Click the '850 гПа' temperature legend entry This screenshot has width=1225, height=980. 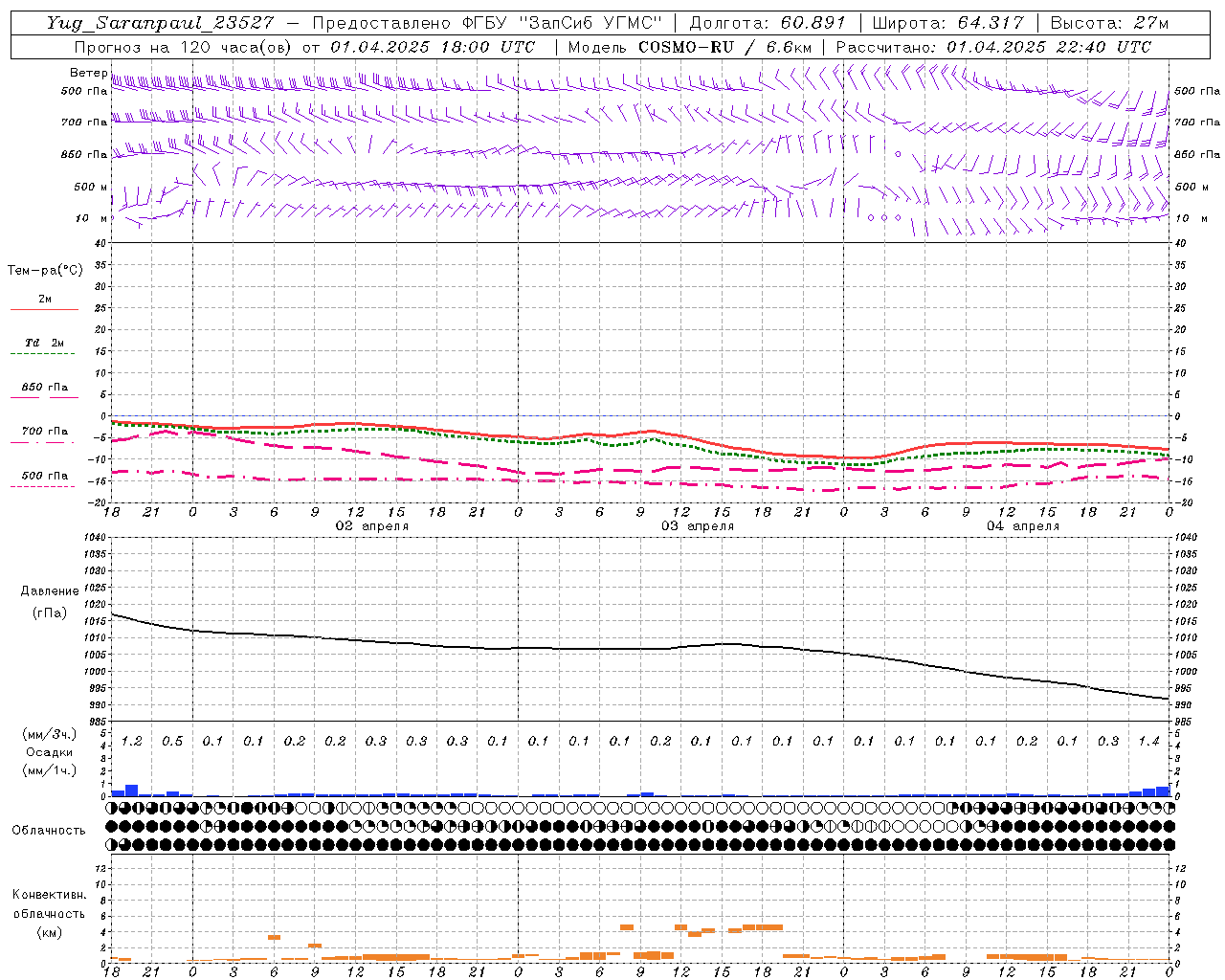pyautogui.click(x=45, y=388)
